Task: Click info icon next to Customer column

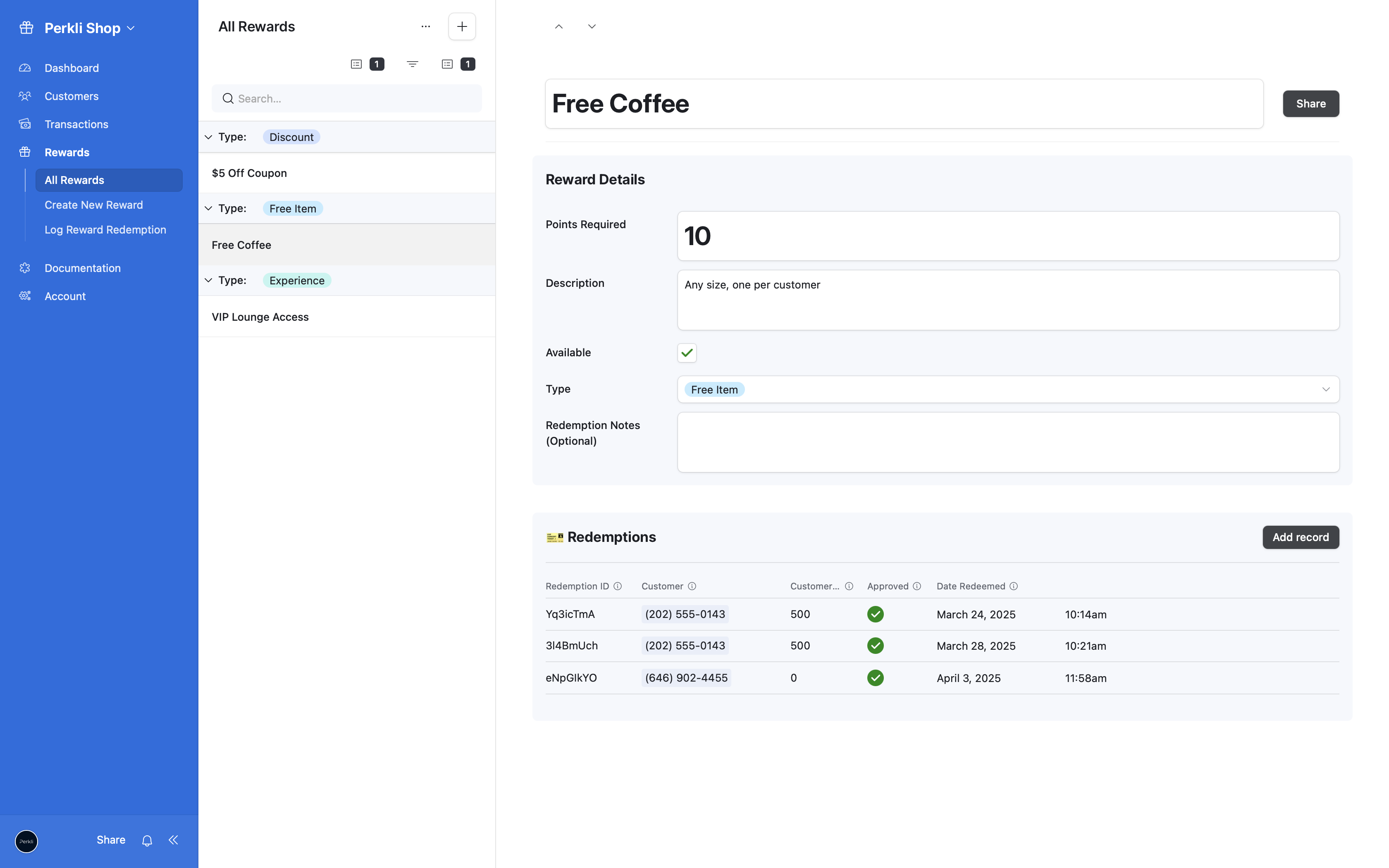Action: tap(692, 586)
